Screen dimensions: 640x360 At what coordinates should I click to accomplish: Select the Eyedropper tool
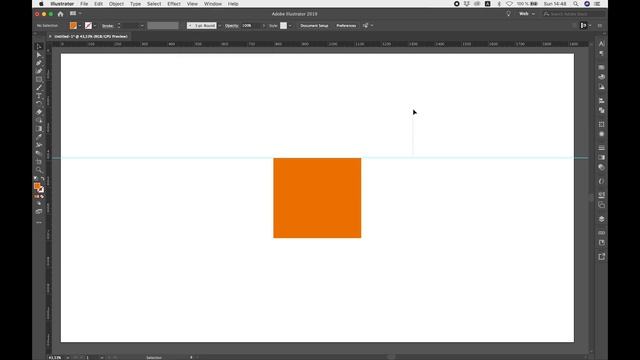point(39,137)
